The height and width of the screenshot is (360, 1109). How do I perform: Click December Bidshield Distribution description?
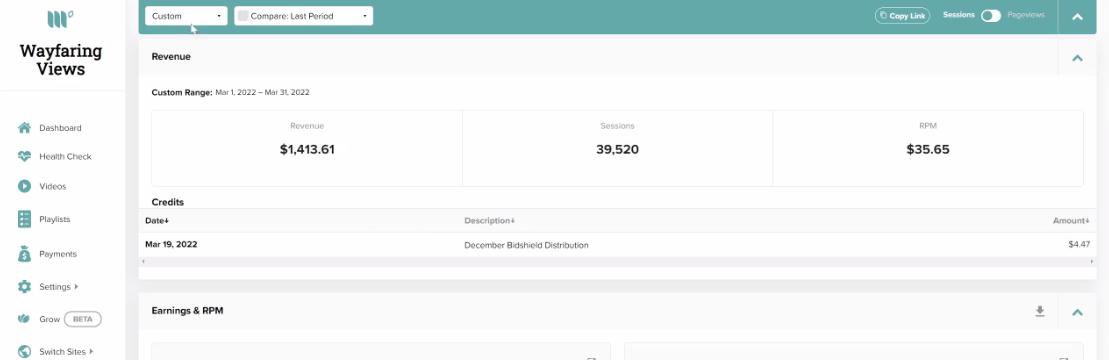526,245
